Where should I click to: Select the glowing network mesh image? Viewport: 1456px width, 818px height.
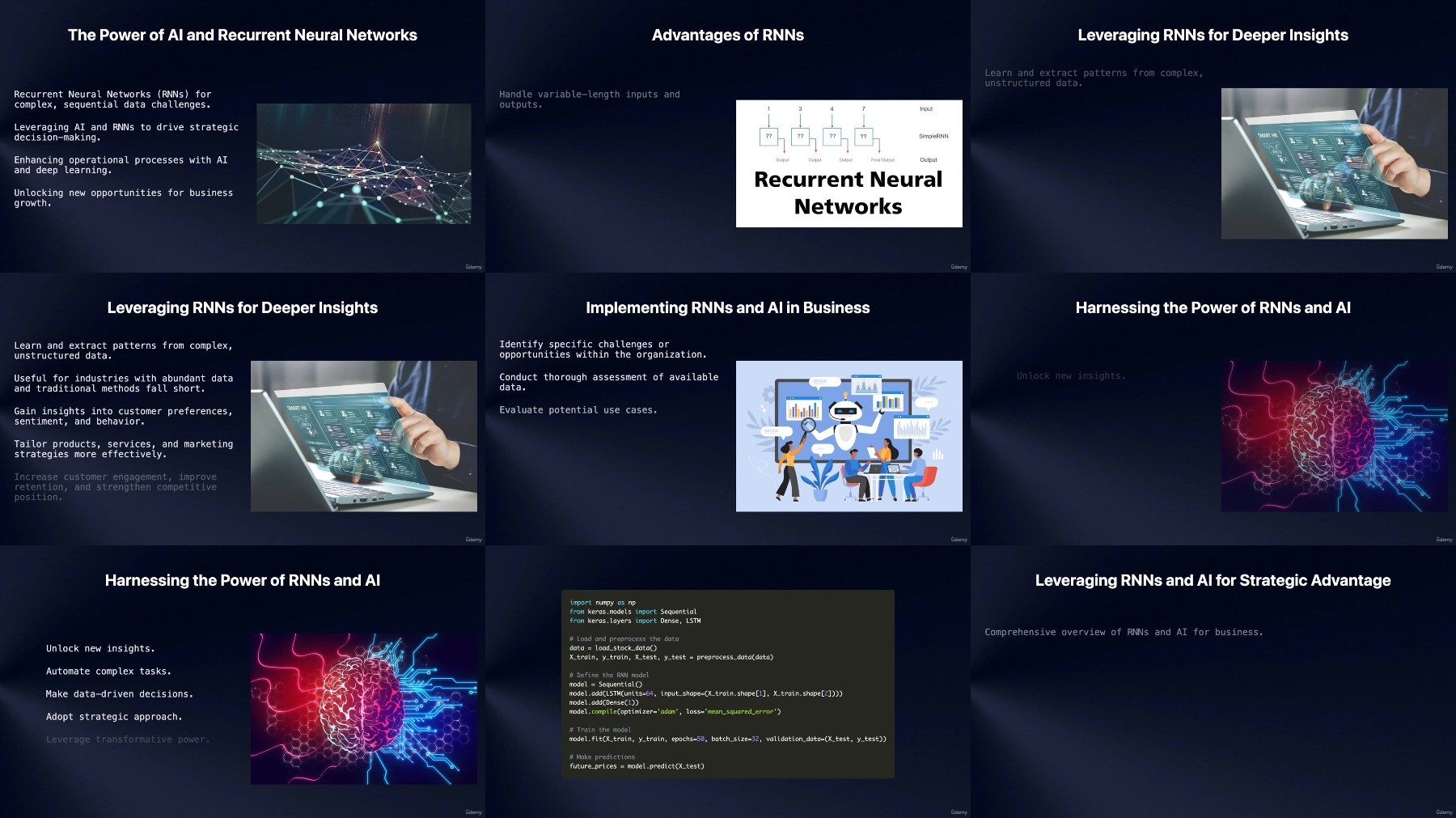(x=364, y=163)
